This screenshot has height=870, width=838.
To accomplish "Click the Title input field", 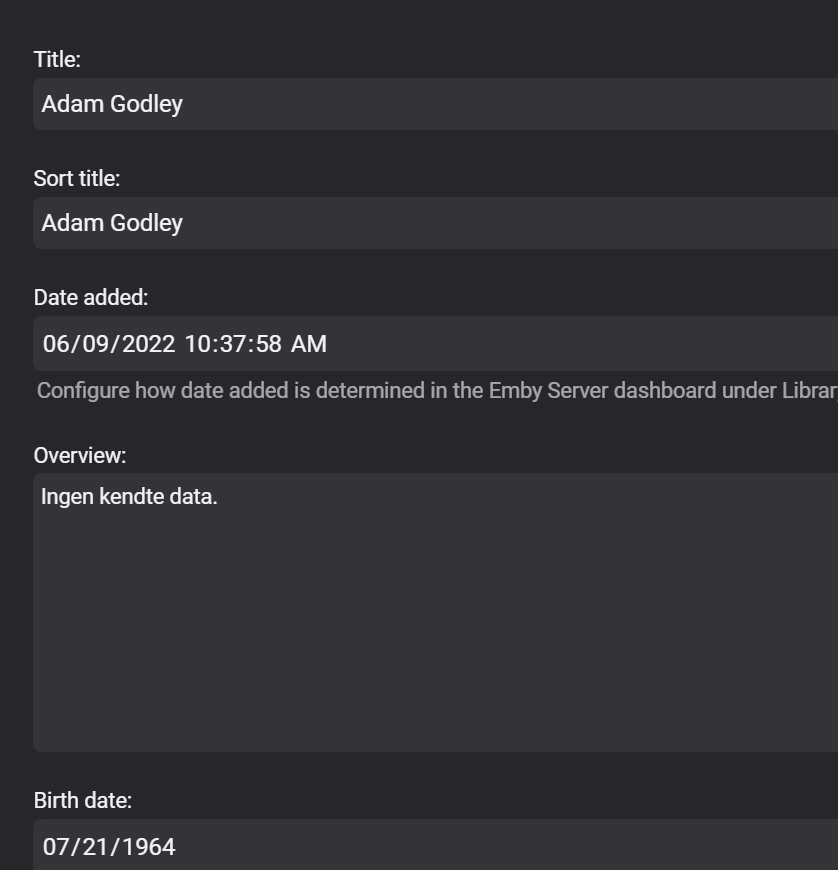I will click(435, 104).
